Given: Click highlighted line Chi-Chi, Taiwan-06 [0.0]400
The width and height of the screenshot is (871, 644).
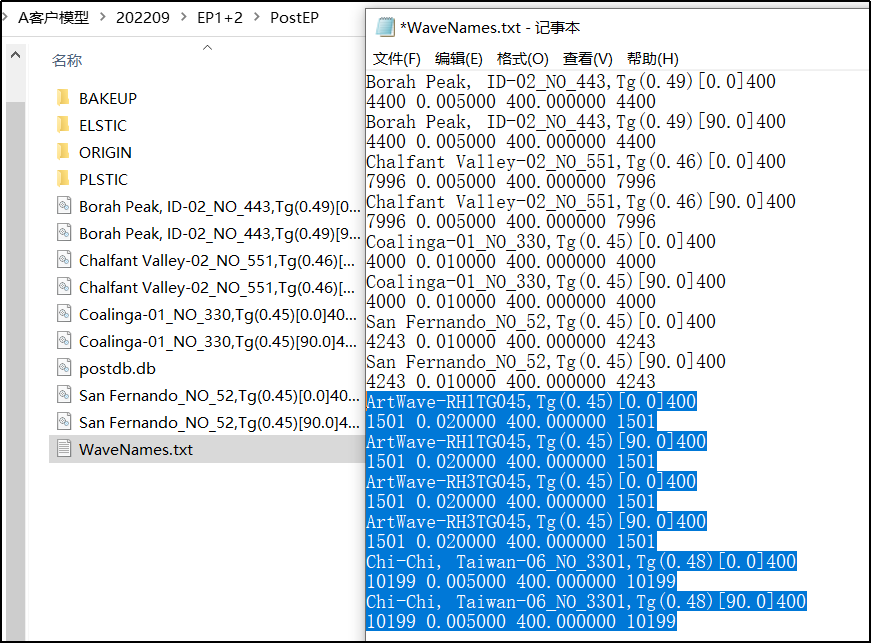Looking at the screenshot, I should click(581, 561).
